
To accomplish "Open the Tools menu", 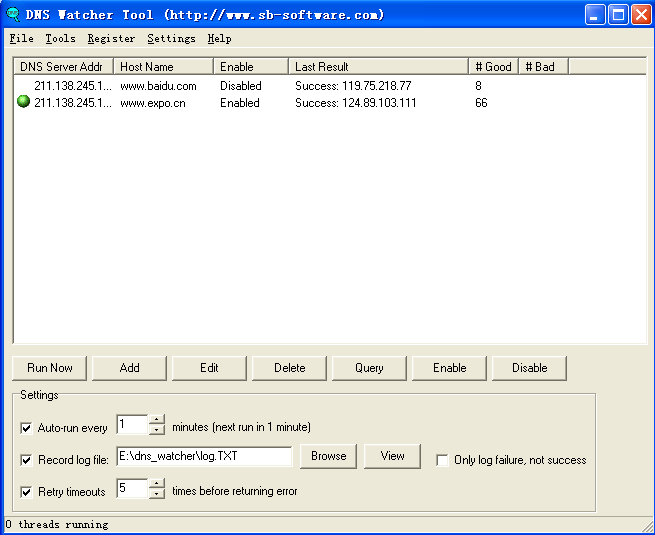I will pos(60,39).
